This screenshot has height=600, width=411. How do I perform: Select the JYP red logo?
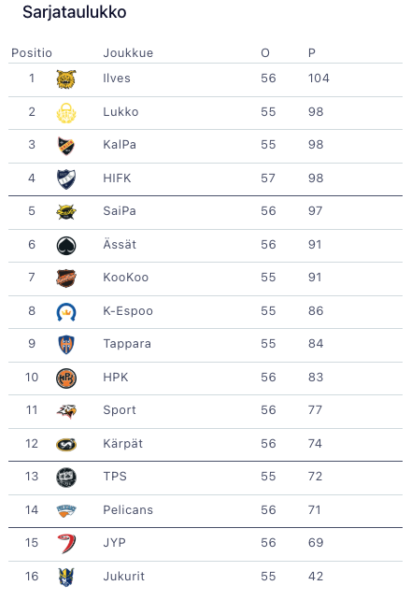pos(67,543)
